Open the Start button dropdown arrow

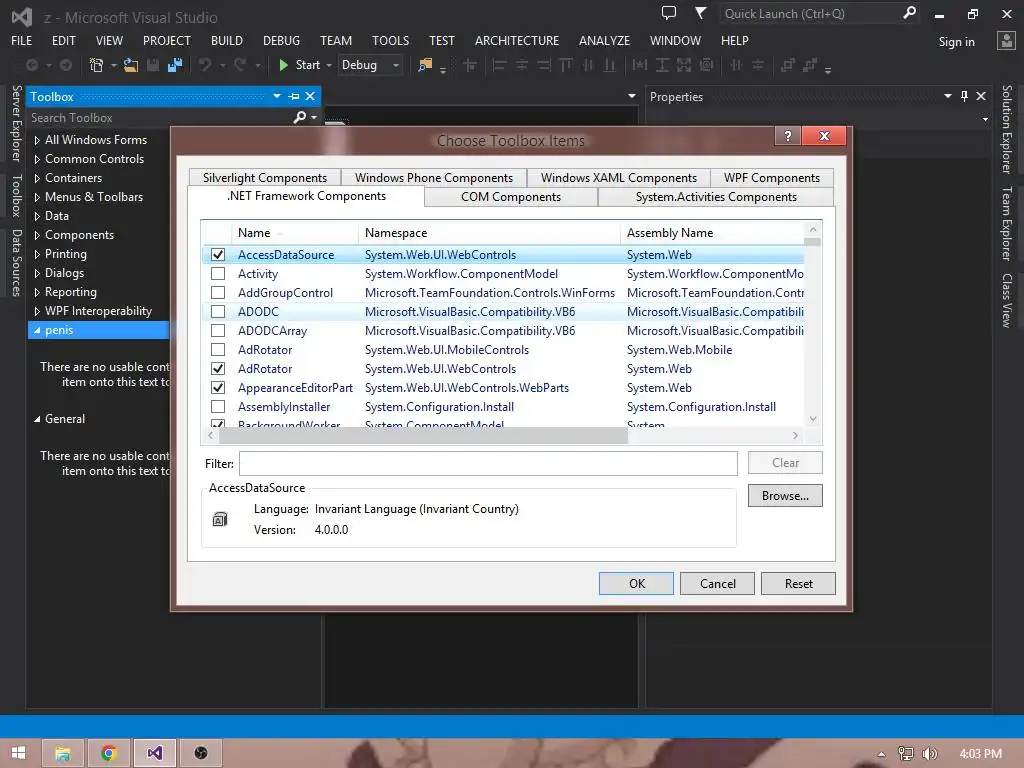pos(328,65)
